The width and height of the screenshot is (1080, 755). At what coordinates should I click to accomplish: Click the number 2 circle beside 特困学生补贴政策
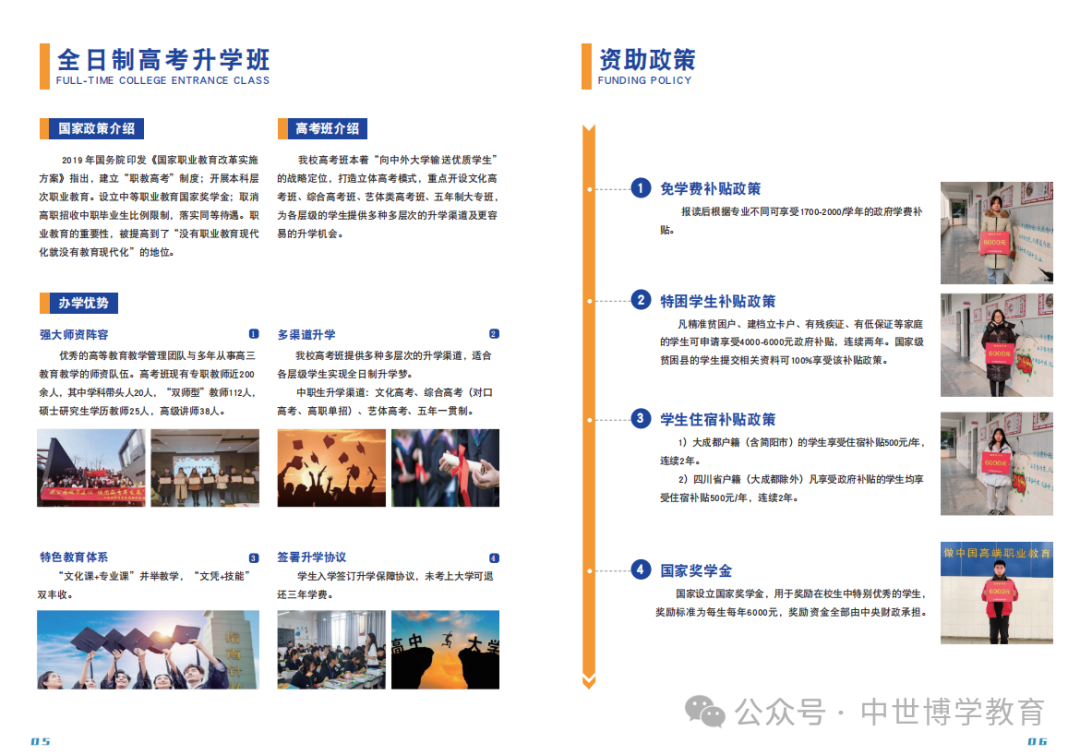[x=641, y=300]
